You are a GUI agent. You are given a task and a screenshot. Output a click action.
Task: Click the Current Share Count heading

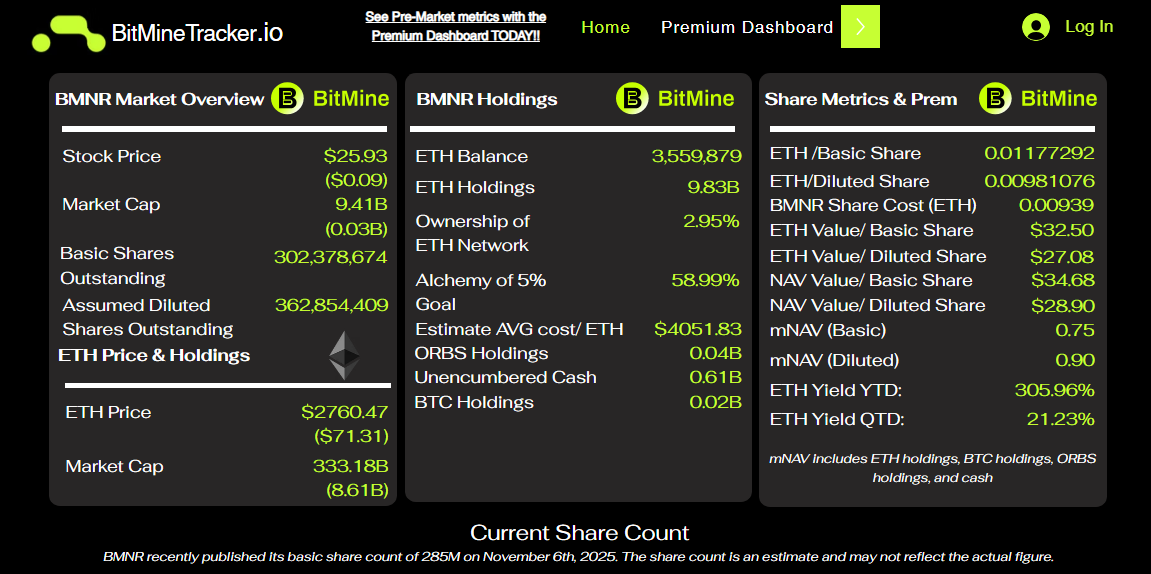(x=579, y=533)
